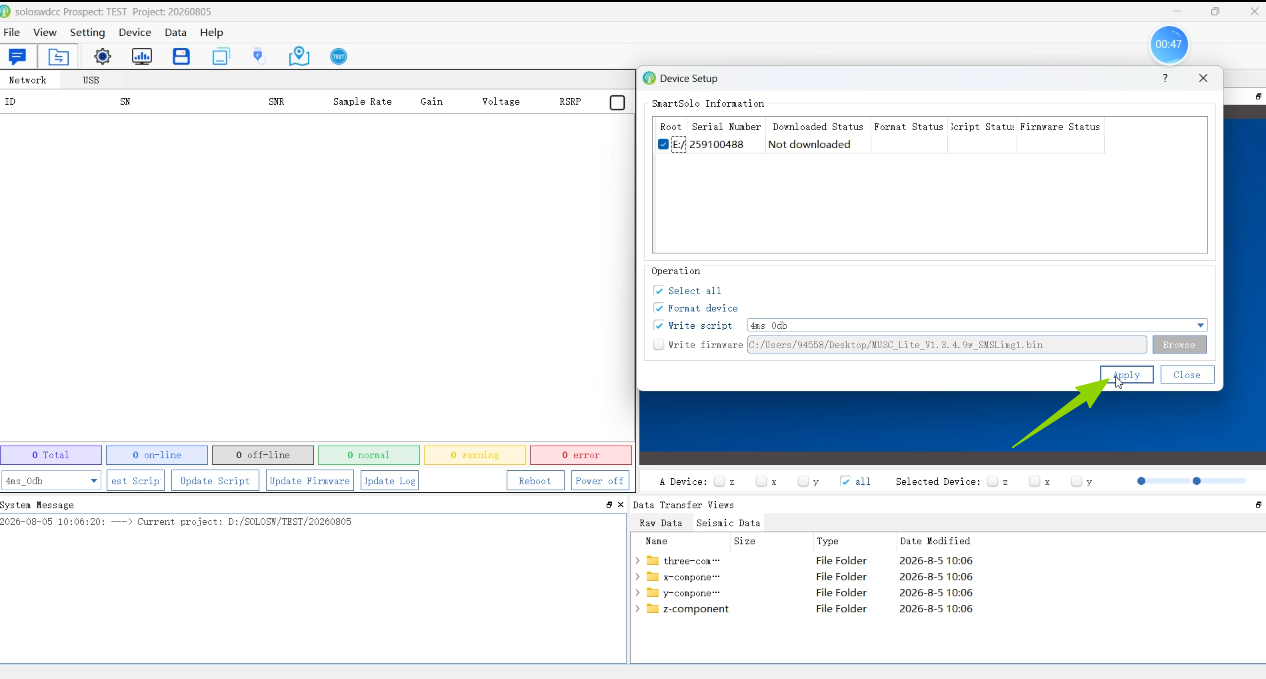
Task: Uncheck the Format device checkbox
Action: 659,308
